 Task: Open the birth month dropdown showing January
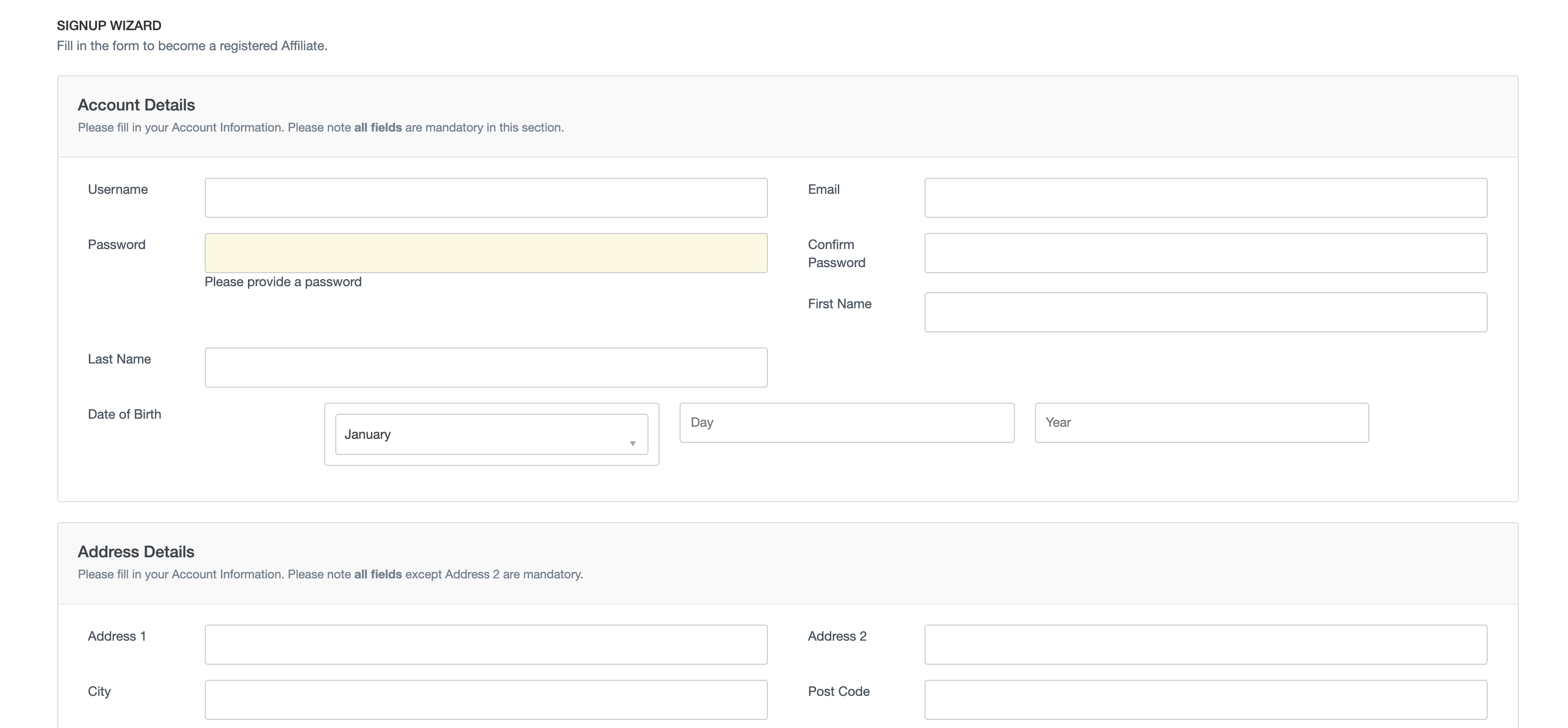[490, 434]
